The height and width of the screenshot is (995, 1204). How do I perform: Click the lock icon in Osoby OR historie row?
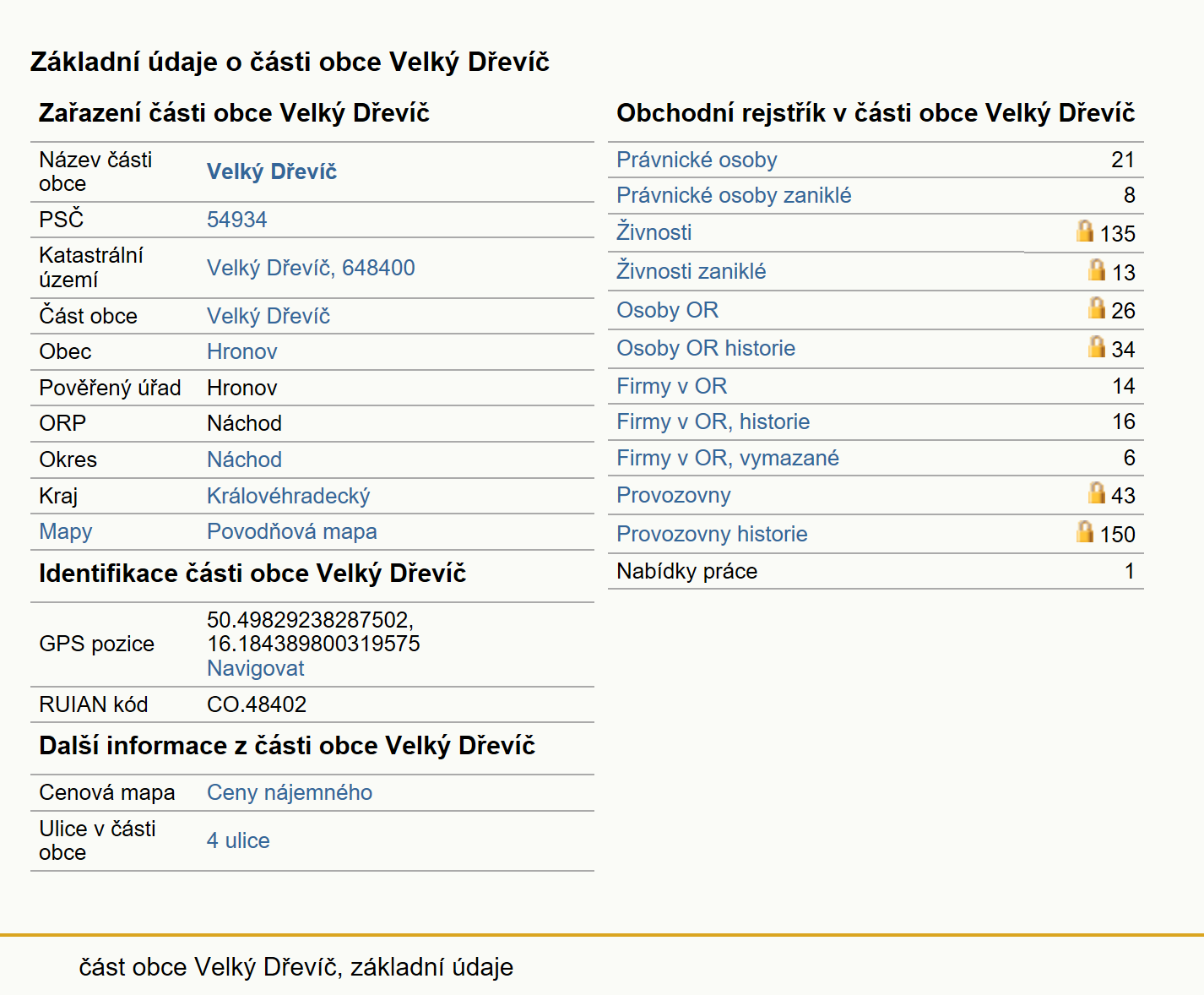1097,346
